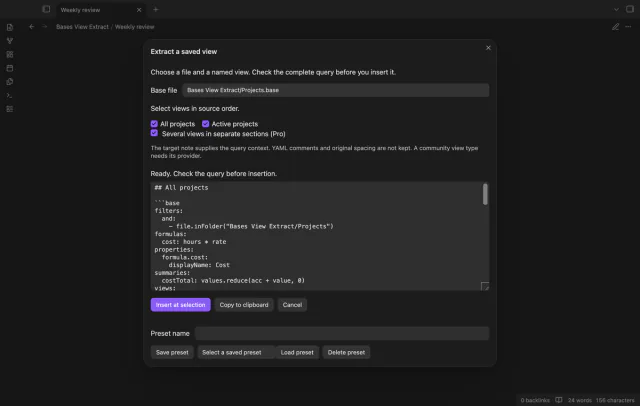The width and height of the screenshot is (640, 406).
Task: Expand the tab list chevron
Action: point(616,9)
